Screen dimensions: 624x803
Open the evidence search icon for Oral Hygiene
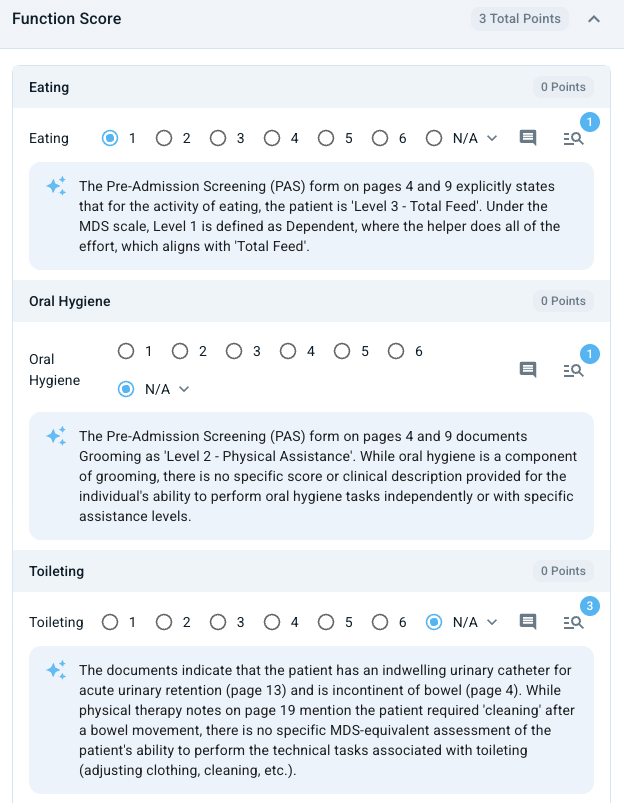(573, 370)
